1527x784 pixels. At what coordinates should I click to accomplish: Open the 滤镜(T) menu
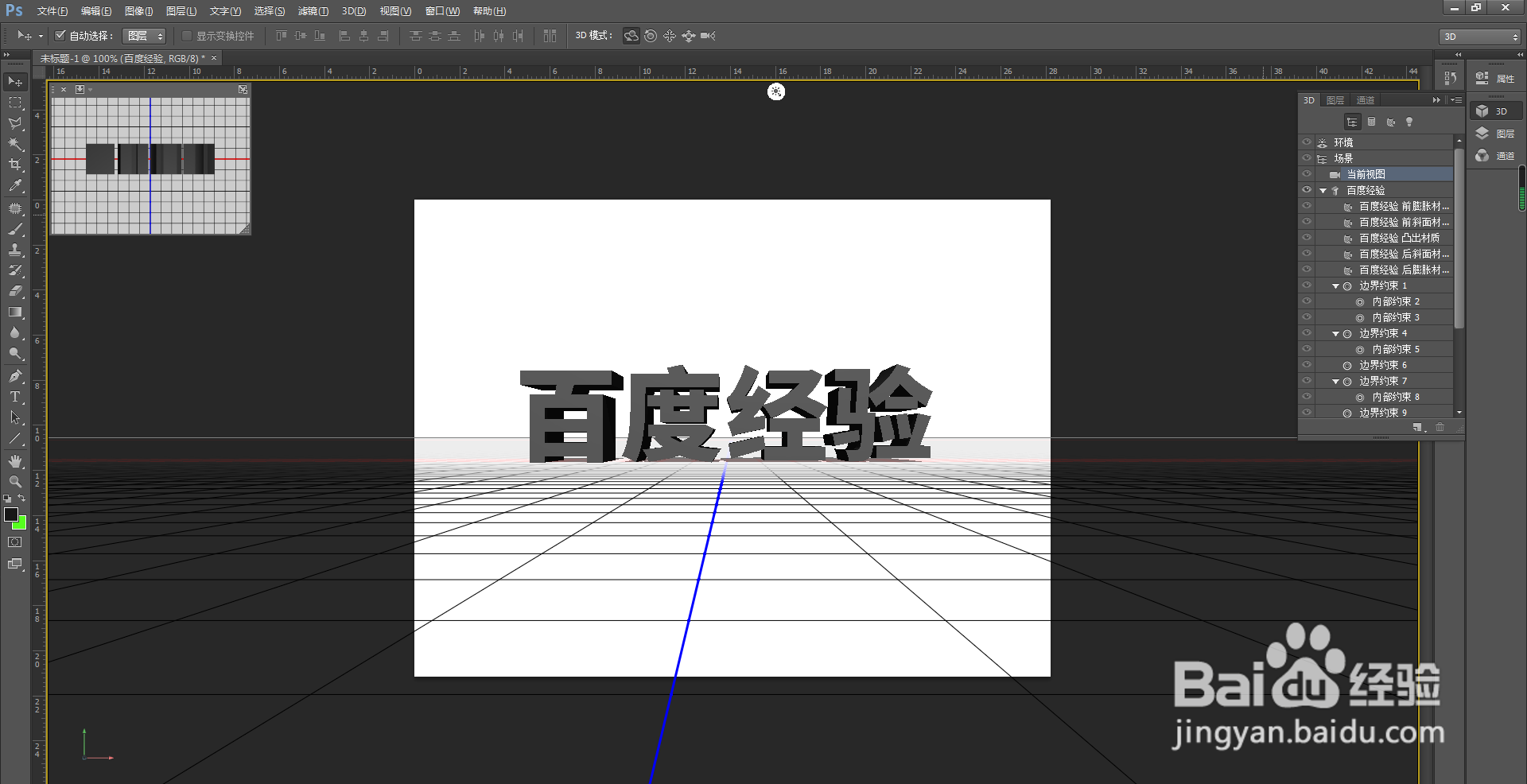click(313, 11)
